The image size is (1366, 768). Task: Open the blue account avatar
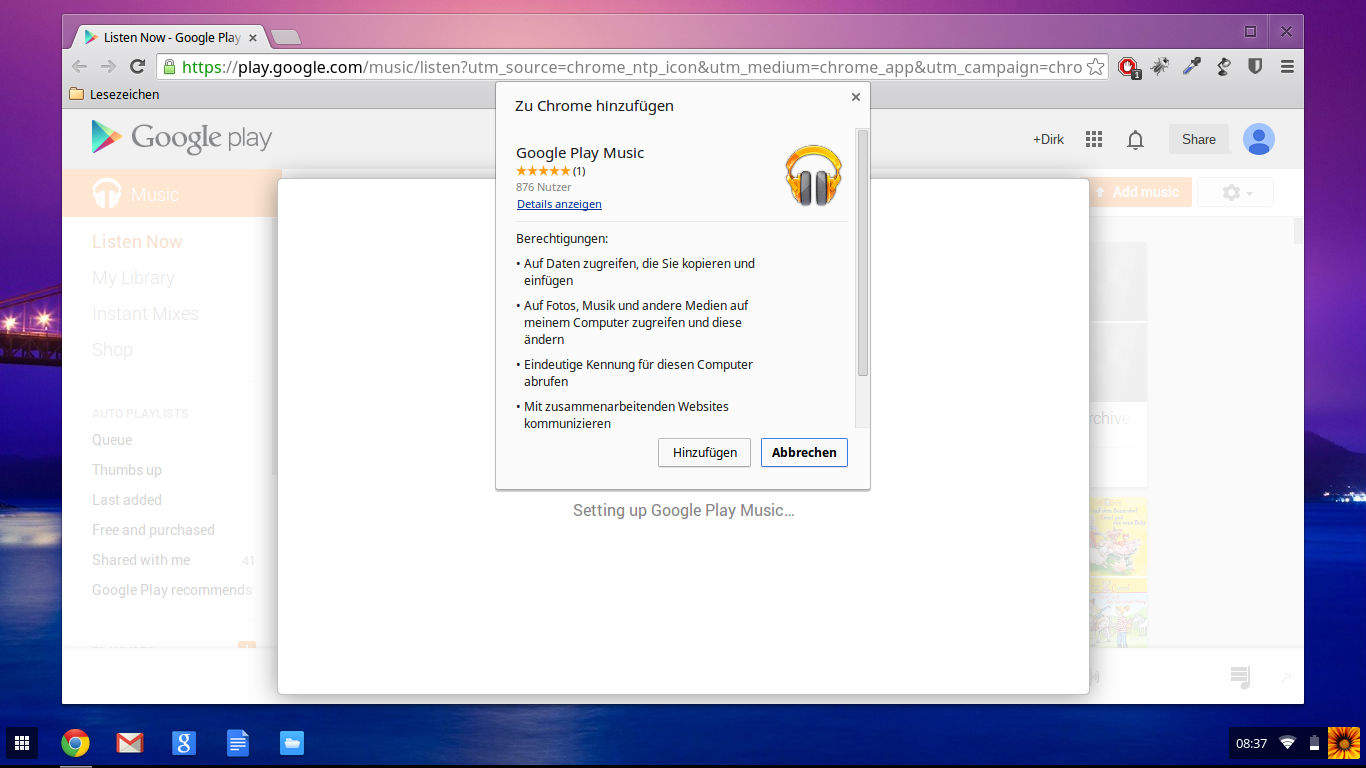(1259, 139)
